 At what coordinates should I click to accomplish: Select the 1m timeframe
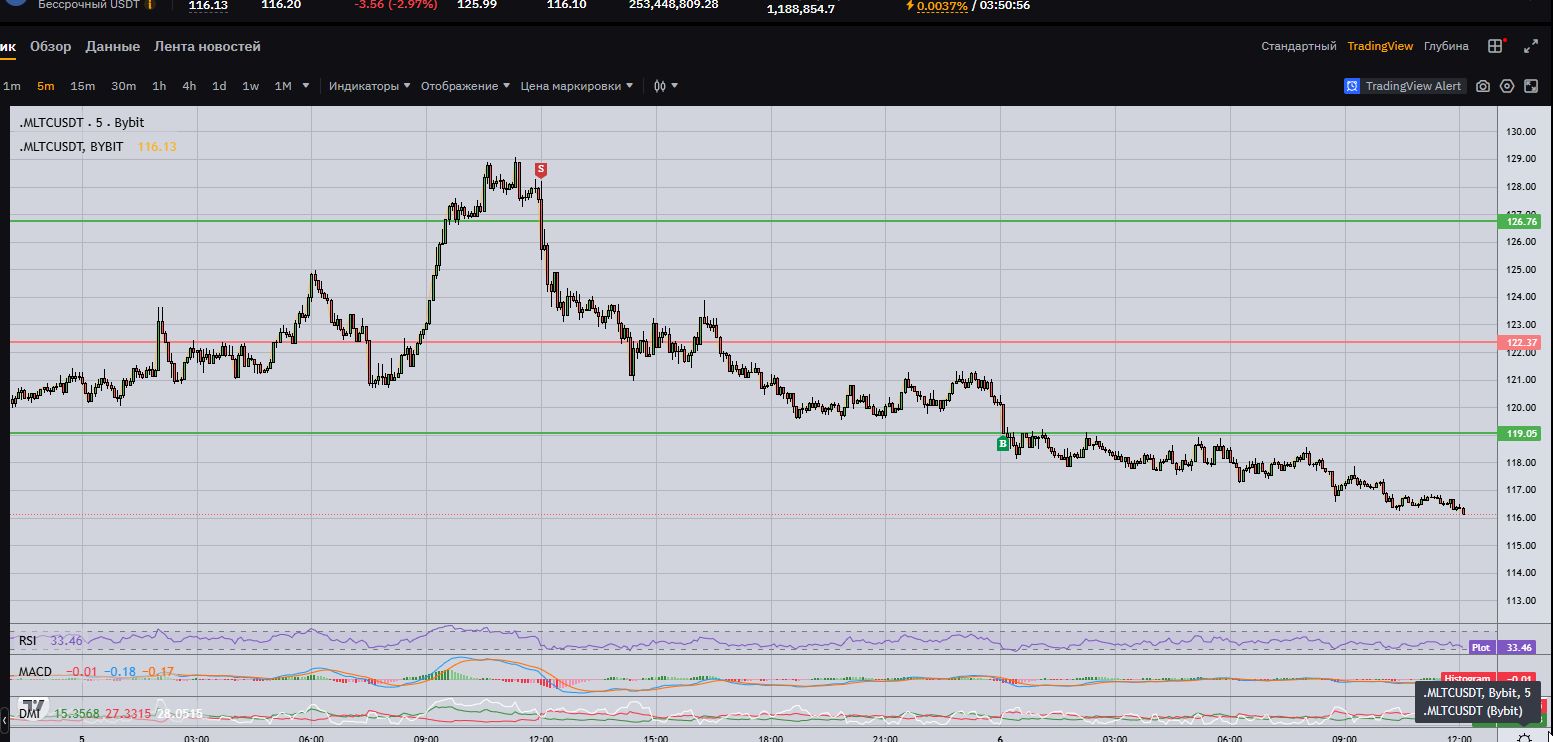coord(12,86)
